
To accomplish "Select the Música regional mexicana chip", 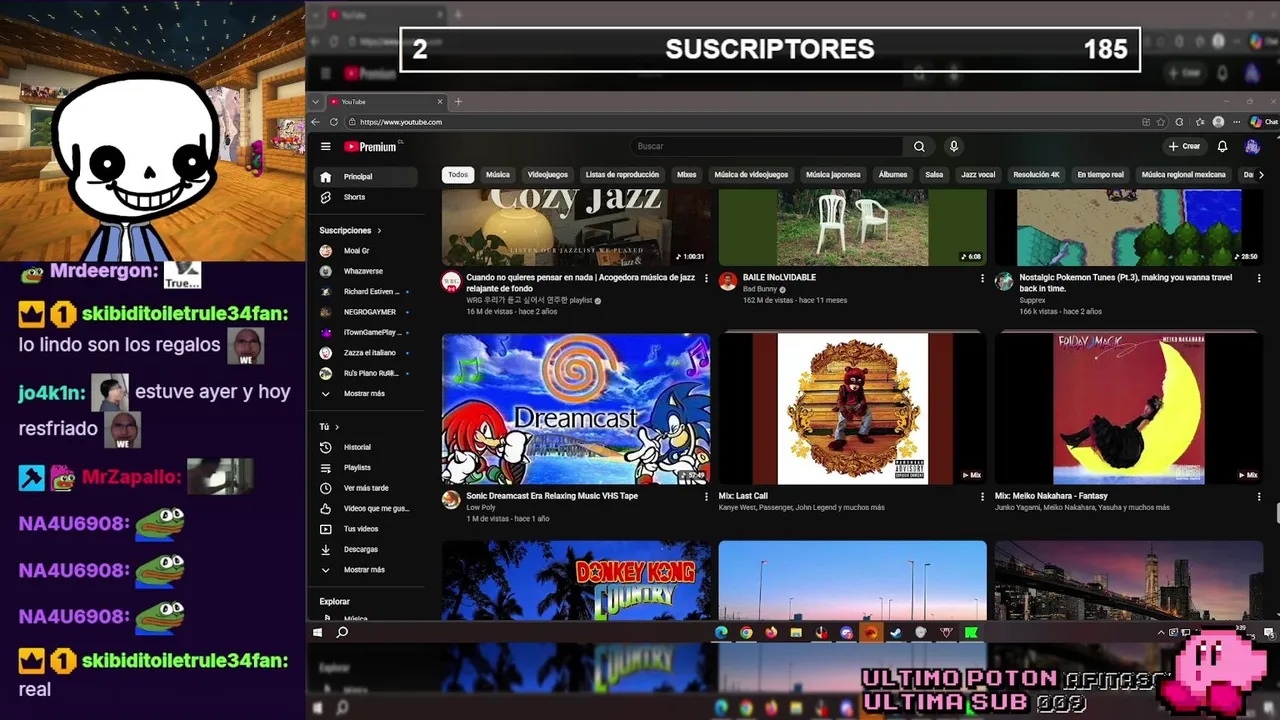I will point(1183,174).
